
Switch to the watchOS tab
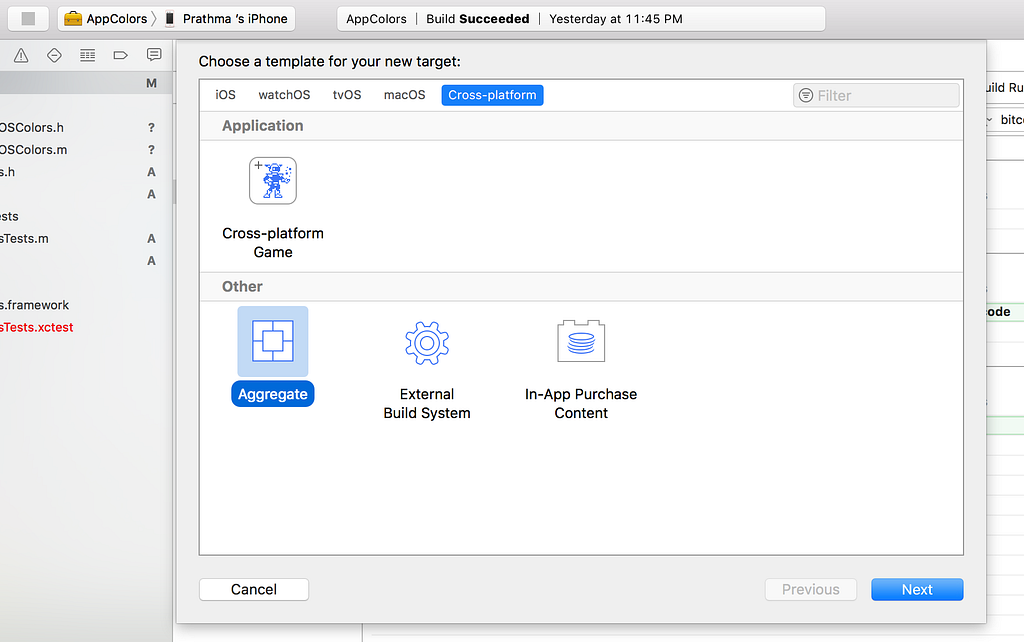point(284,95)
